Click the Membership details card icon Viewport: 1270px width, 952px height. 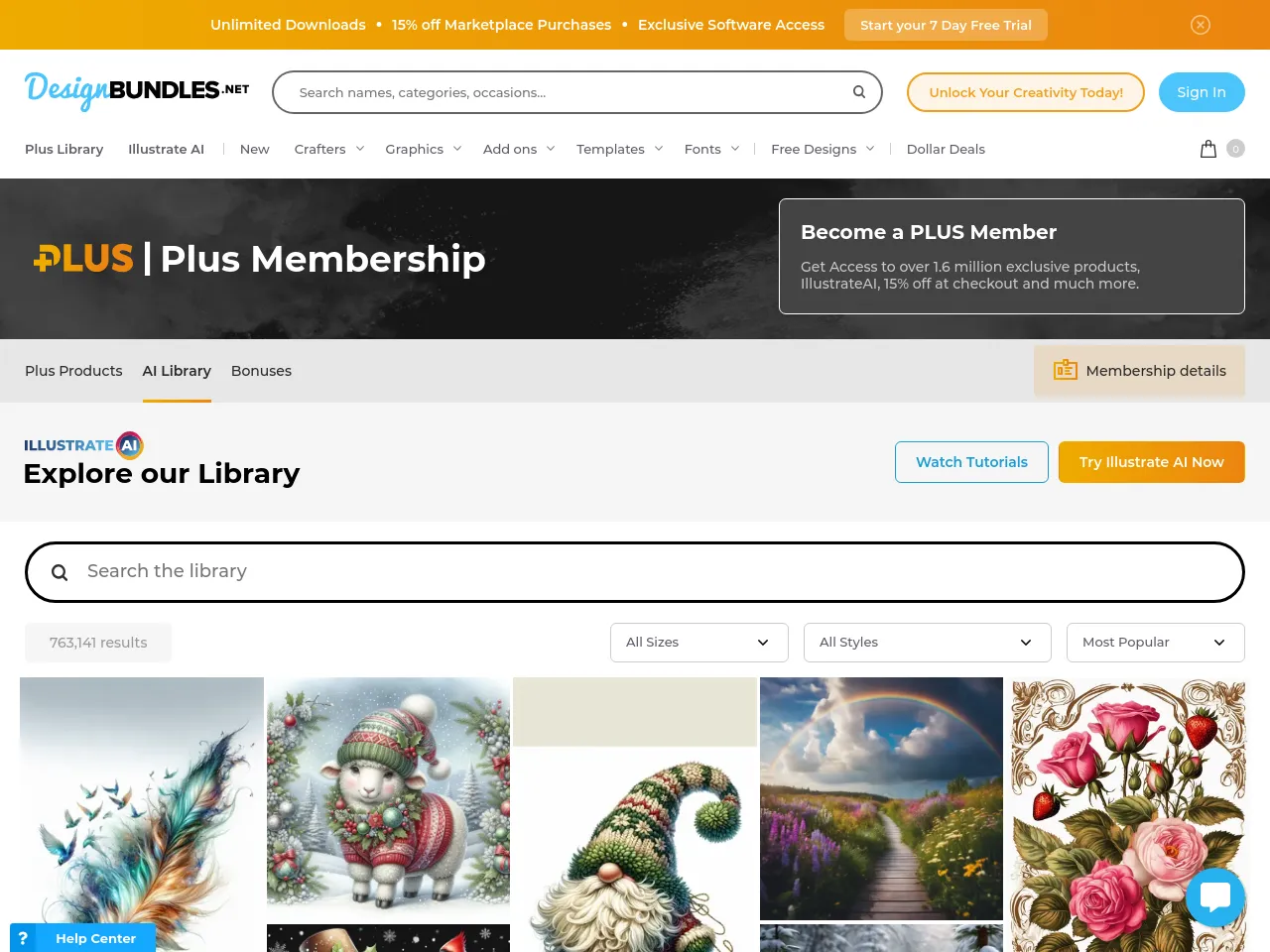[1066, 370]
